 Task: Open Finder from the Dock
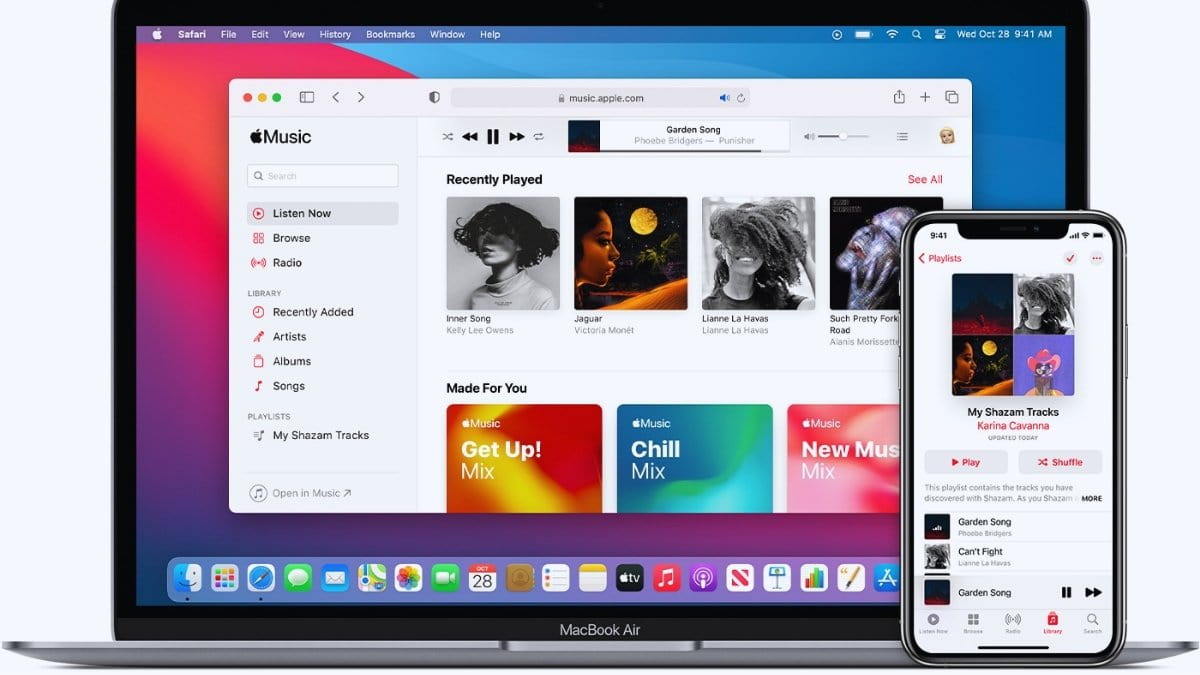187,577
